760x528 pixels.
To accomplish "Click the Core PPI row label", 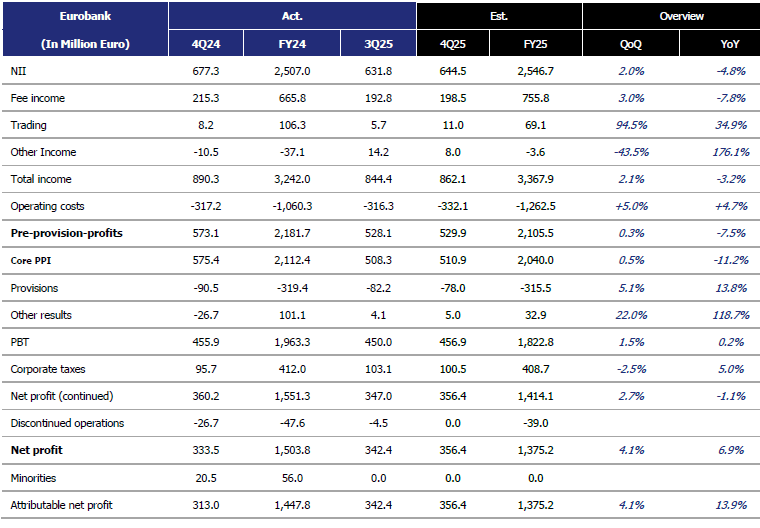I will pyautogui.click(x=29, y=260).
